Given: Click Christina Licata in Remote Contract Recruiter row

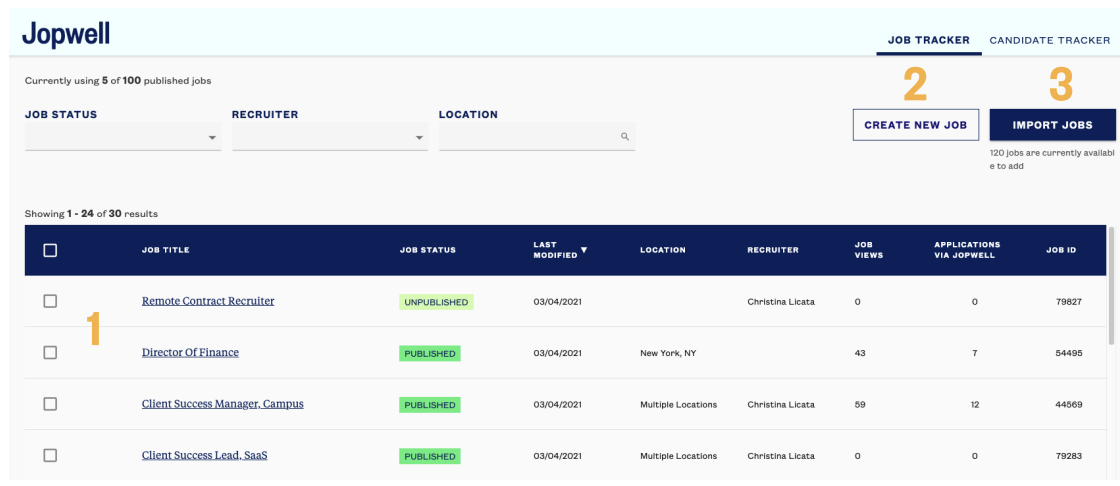Looking at the screenshot, I should pos(781,302).
